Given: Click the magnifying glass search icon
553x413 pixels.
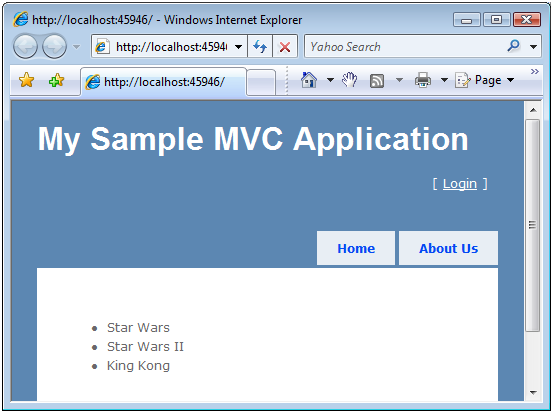Looking at the screenshot, I should [514, 46].
